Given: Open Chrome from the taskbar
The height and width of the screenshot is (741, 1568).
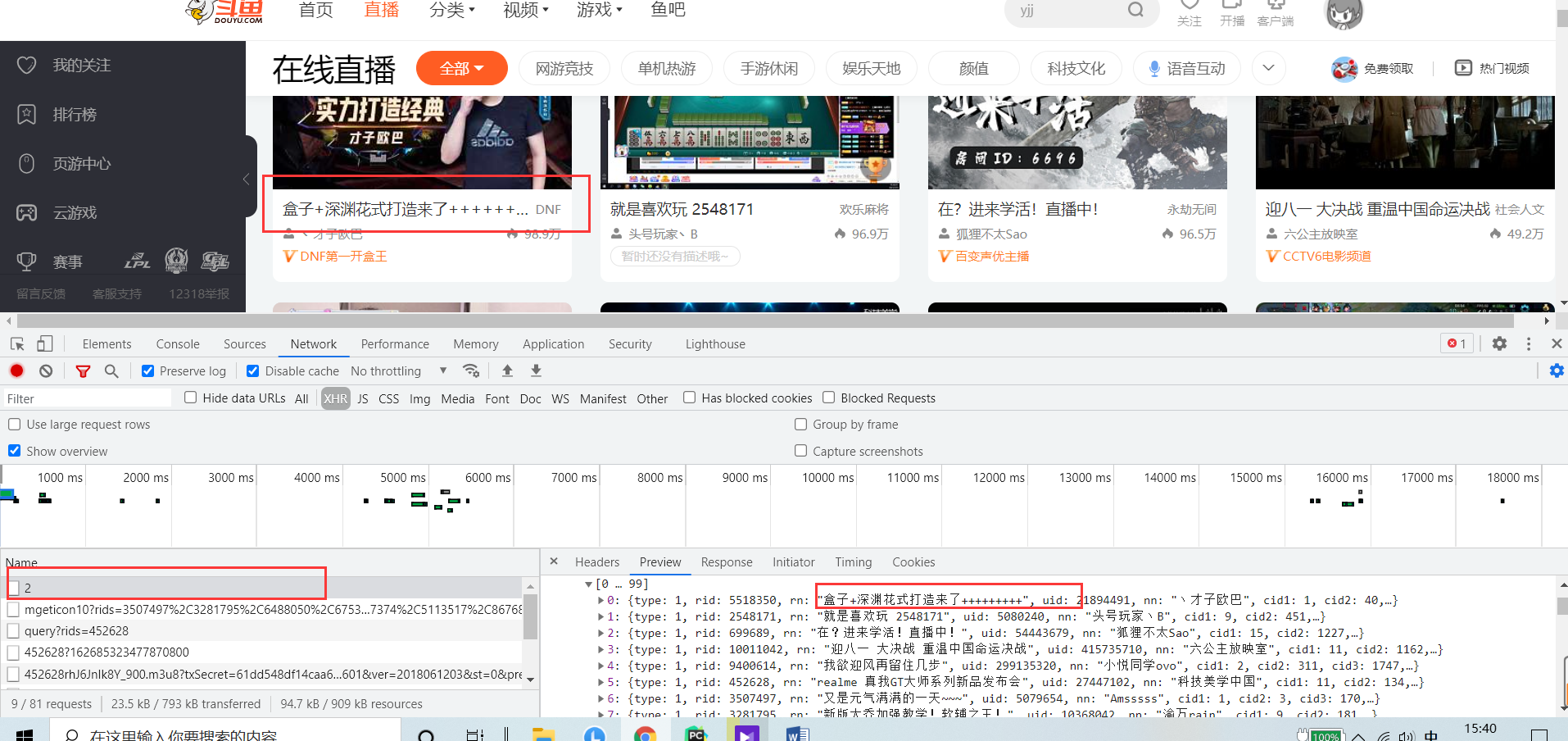Looking at the screenshot, I should coord(645,734).
